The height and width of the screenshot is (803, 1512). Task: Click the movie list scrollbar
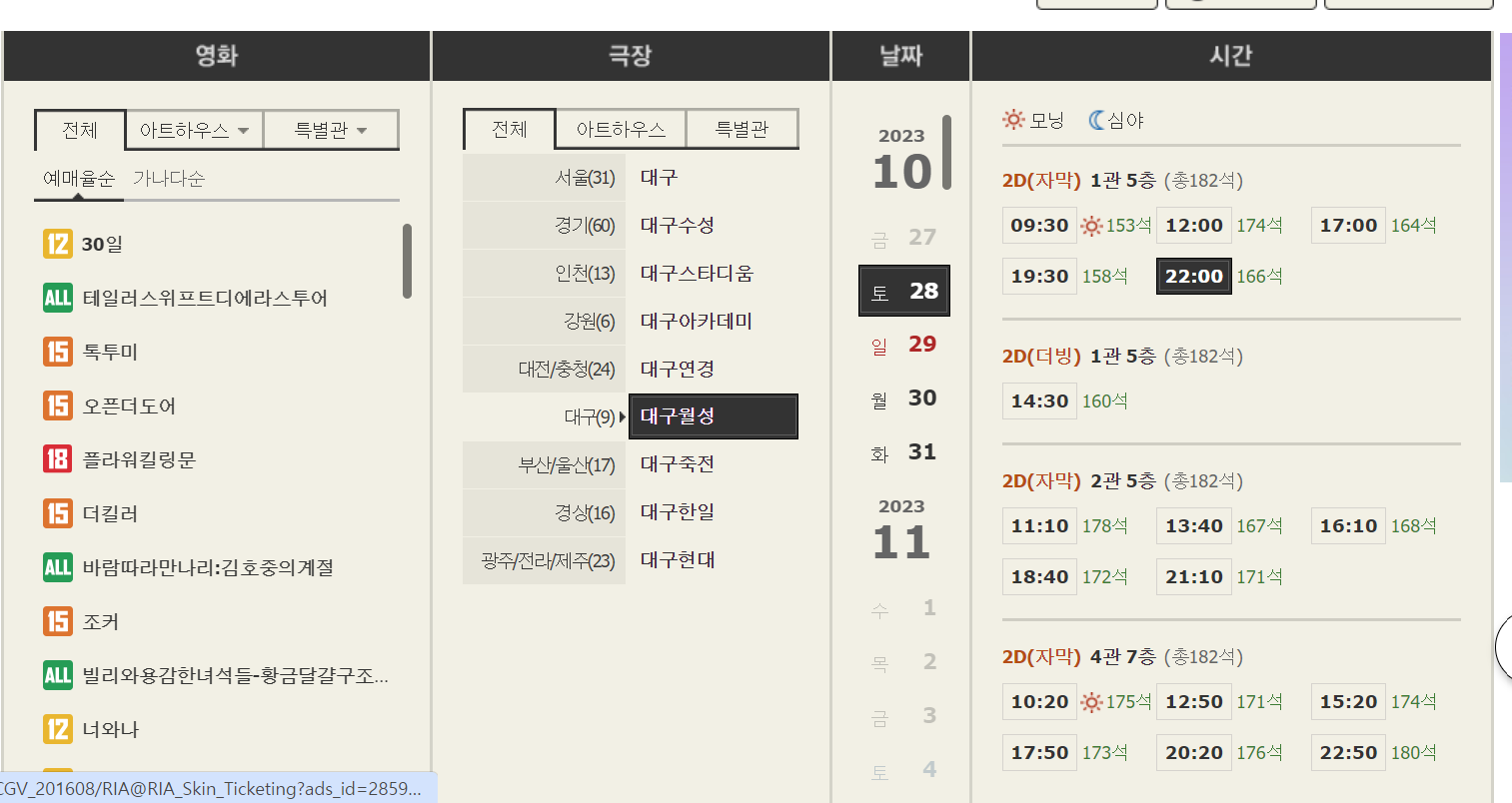(407, 261)
